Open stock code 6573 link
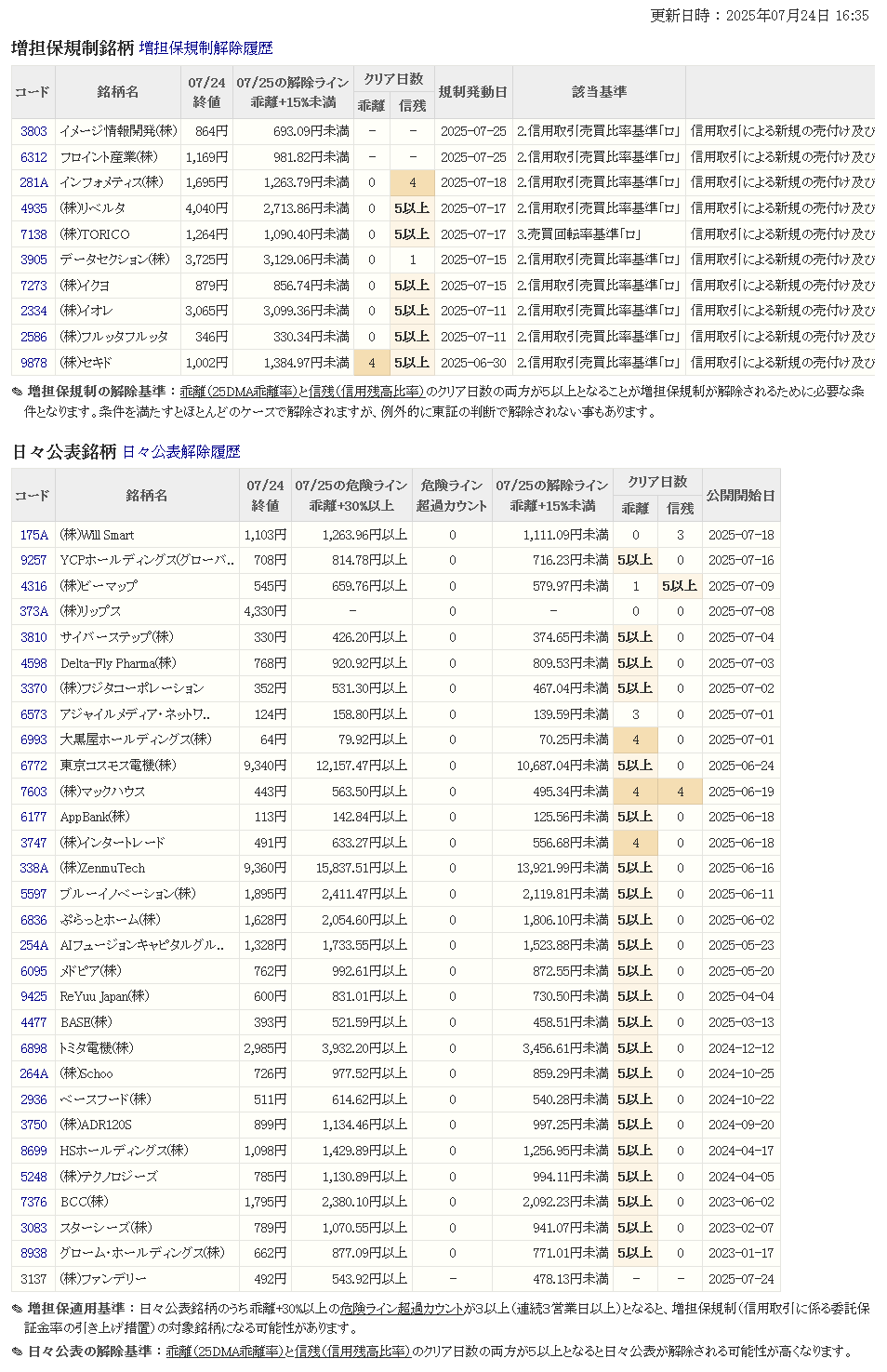The image size is (887, 1372). (33, 714)
